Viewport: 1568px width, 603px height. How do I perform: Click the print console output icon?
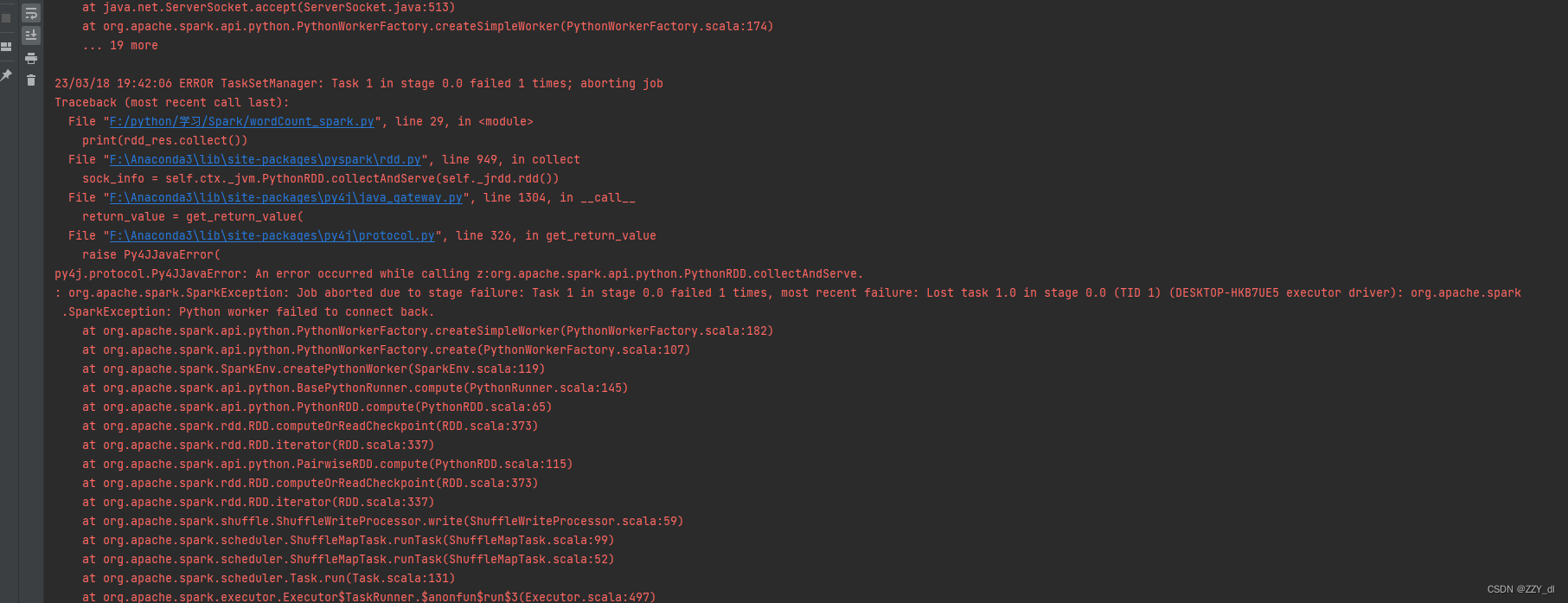pos(31,58)
